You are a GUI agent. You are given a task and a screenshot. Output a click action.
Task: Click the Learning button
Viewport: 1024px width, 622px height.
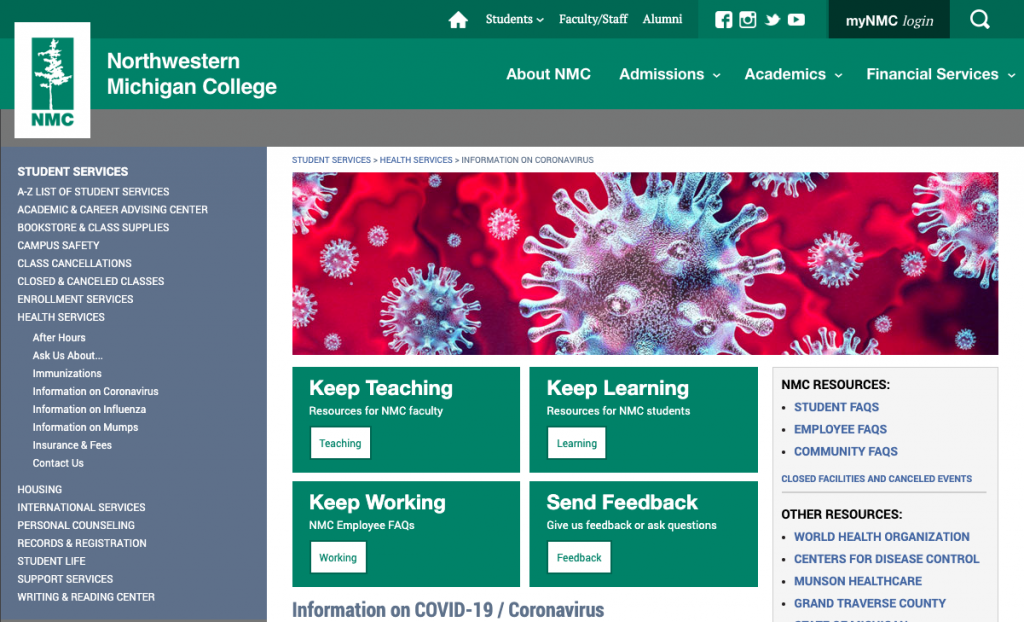tap(577, 443)
